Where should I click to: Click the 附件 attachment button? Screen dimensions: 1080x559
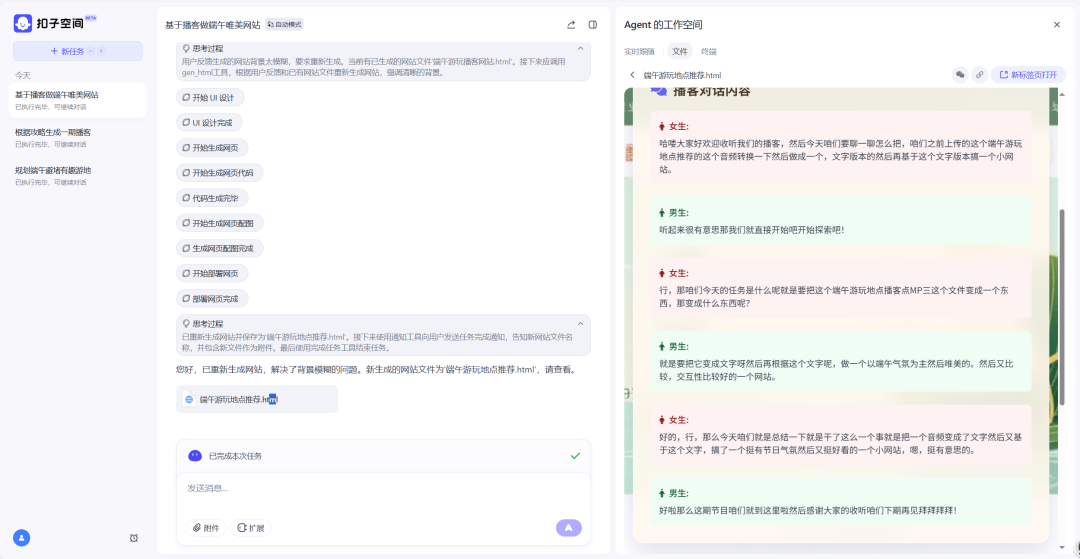pyautogui.click(x=205, y=528)
